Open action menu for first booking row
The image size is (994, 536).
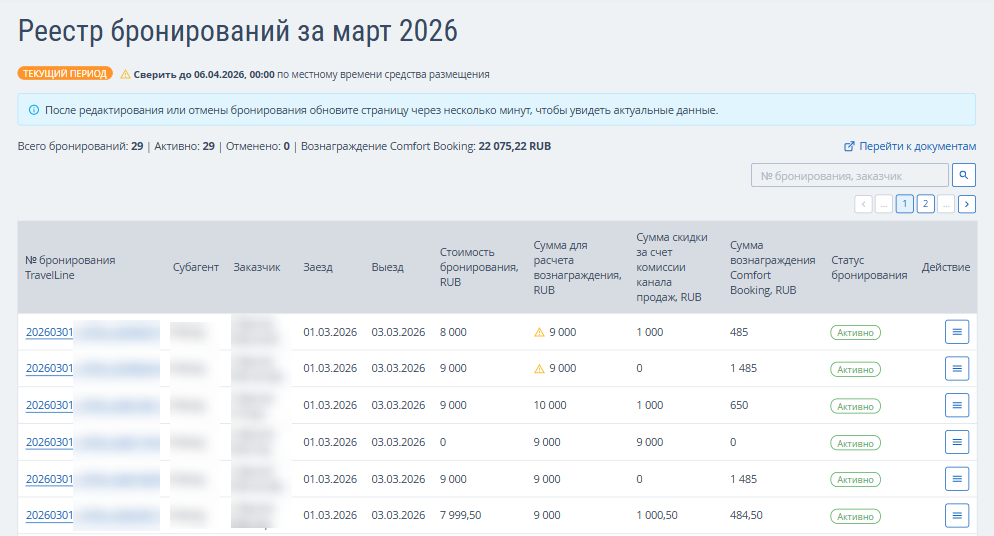click(957, 332)
